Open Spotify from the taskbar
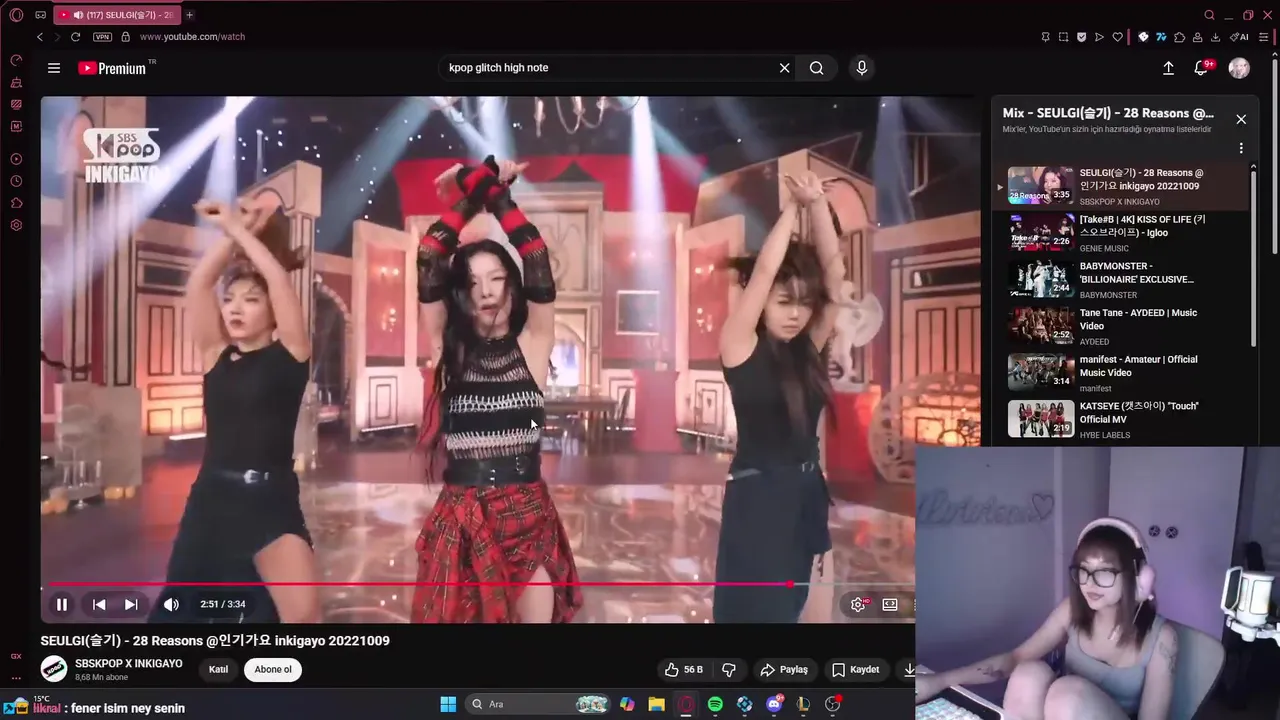This screenshot has height=720, width=1280. point(715,704)
